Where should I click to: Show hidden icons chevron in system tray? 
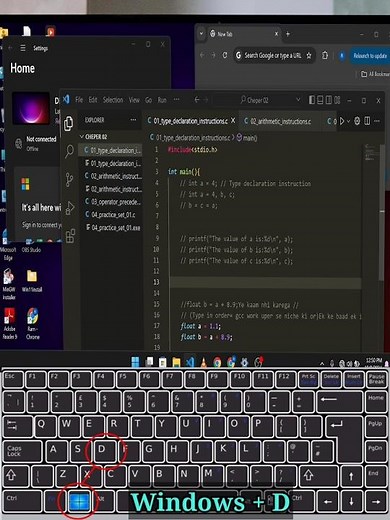pos(322,363)
